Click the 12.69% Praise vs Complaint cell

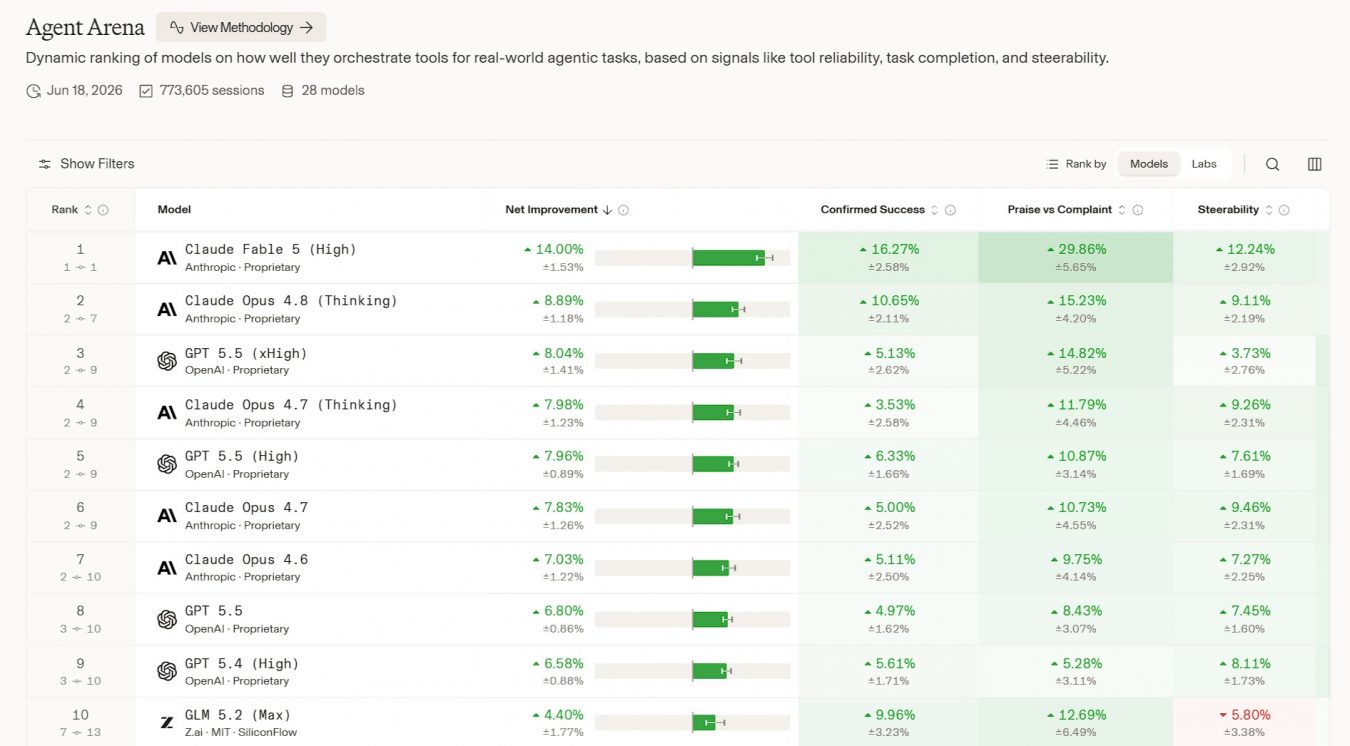1075,723
